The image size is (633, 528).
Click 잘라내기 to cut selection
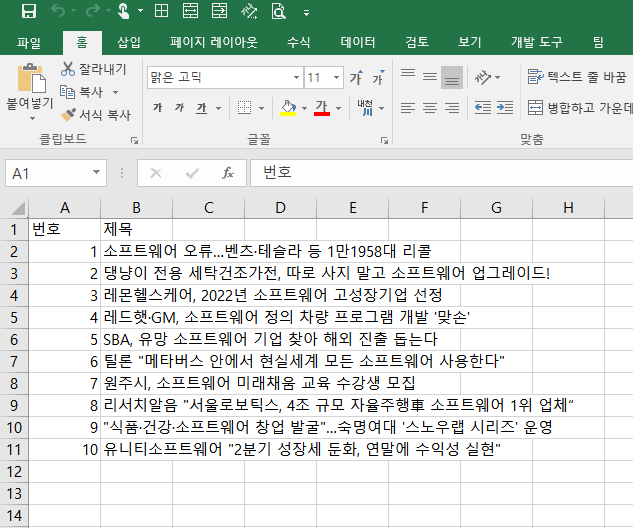(x=94, y=69)
